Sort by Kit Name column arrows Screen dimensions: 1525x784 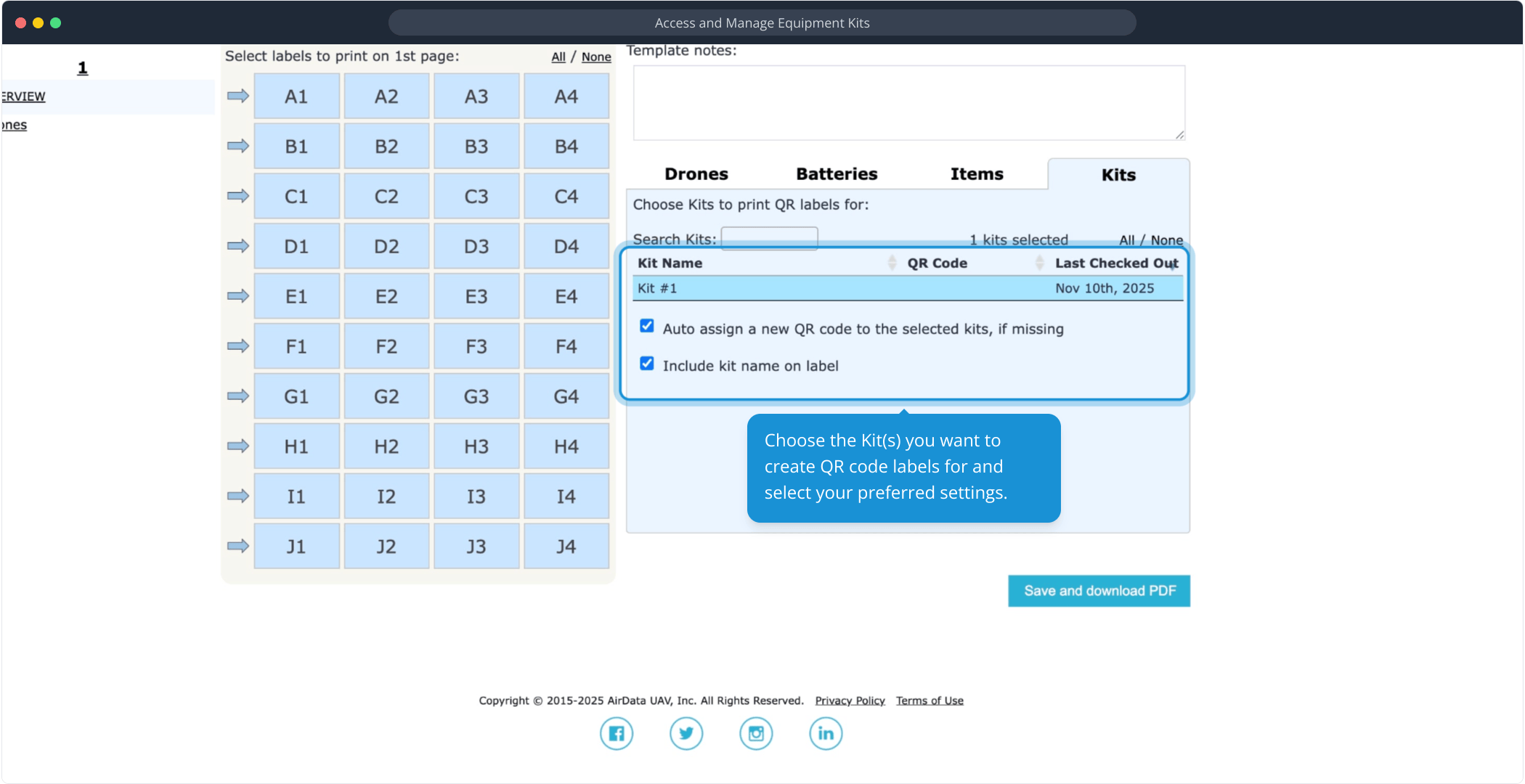(892, 263)
